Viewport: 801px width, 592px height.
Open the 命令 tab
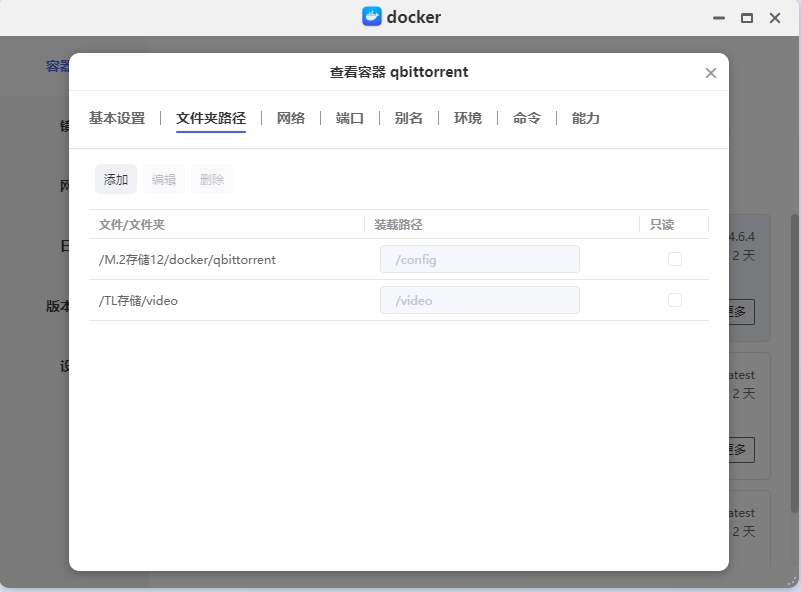click(527, 118)
